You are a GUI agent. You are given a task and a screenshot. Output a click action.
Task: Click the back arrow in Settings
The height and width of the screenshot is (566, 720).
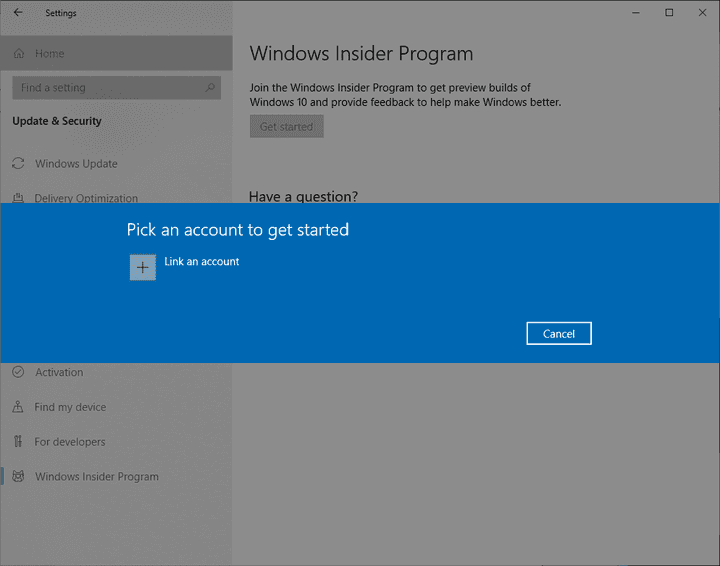pos(18,12)
